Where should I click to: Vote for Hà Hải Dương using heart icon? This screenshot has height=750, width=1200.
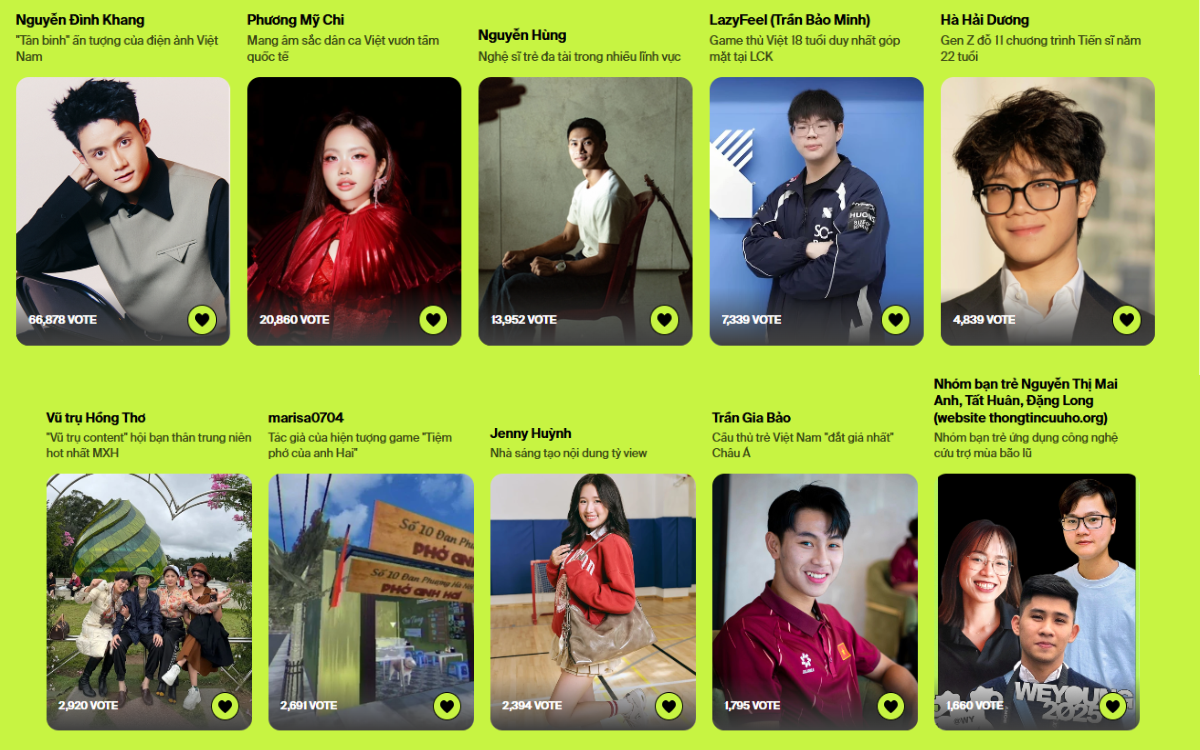point(1127,320)
